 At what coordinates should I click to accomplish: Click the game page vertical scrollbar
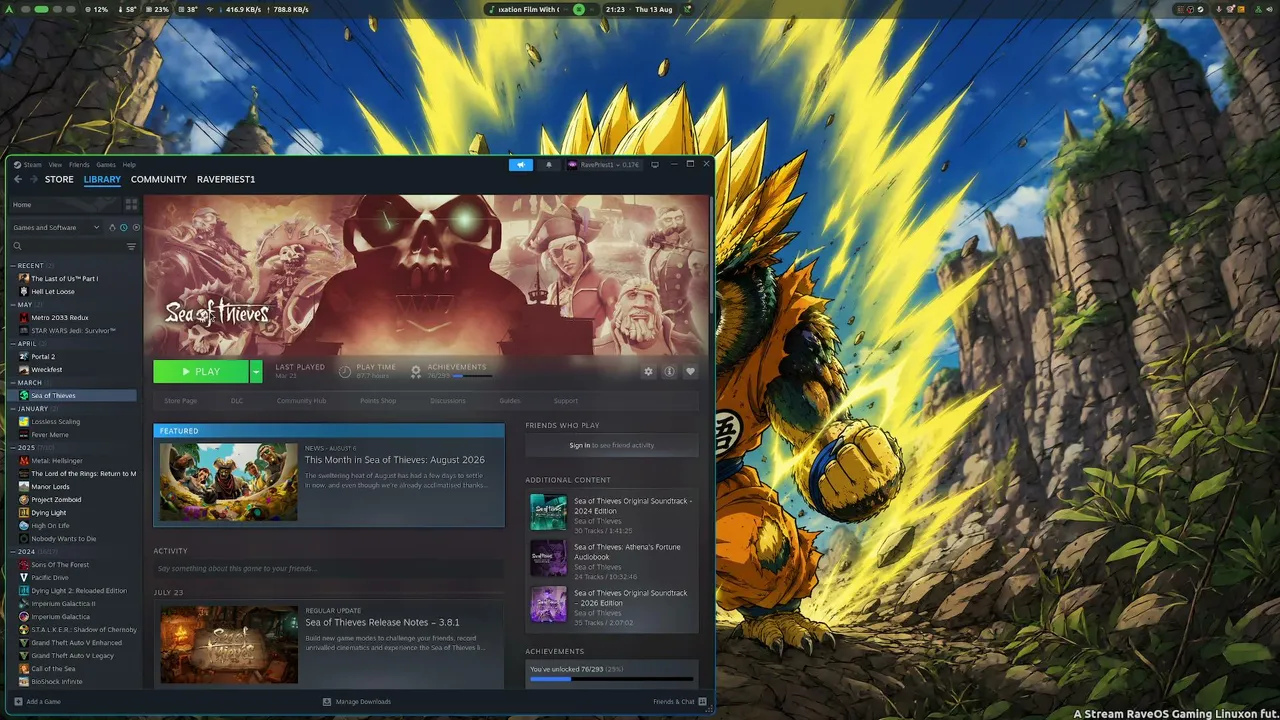711,255
